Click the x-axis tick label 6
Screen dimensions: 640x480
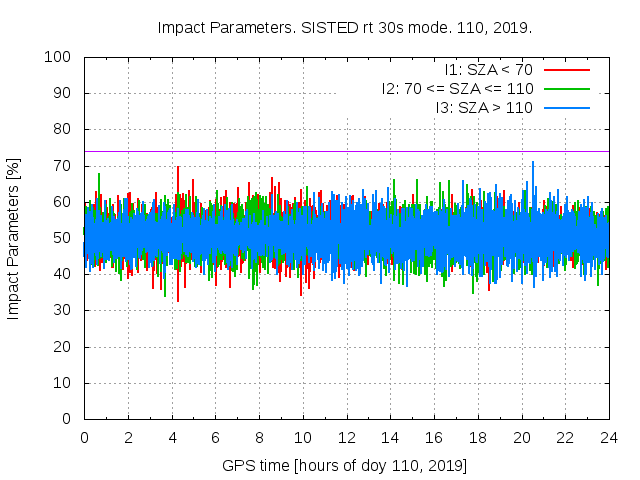(215, 438)
